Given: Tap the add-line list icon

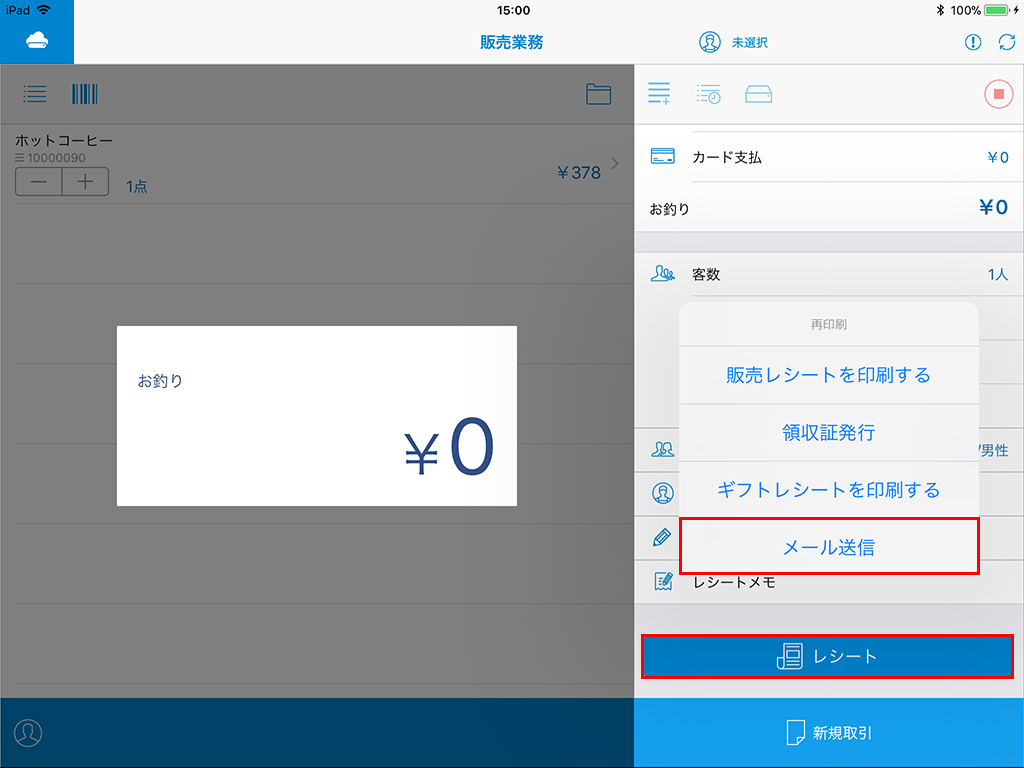Looking at the screenshot, I should [x=659, y=93].
